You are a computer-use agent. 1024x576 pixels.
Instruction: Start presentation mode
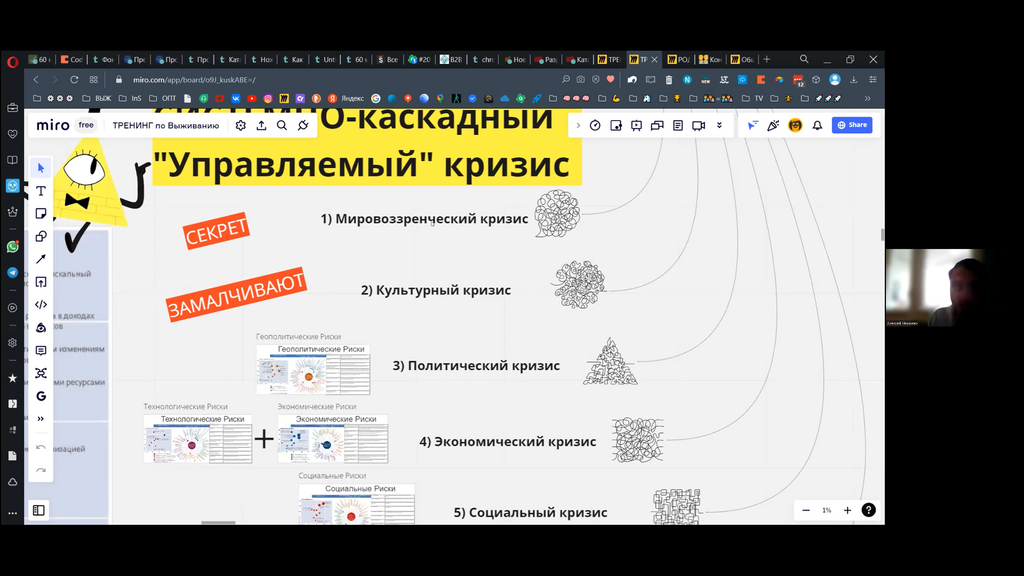[x=636, y=125]
